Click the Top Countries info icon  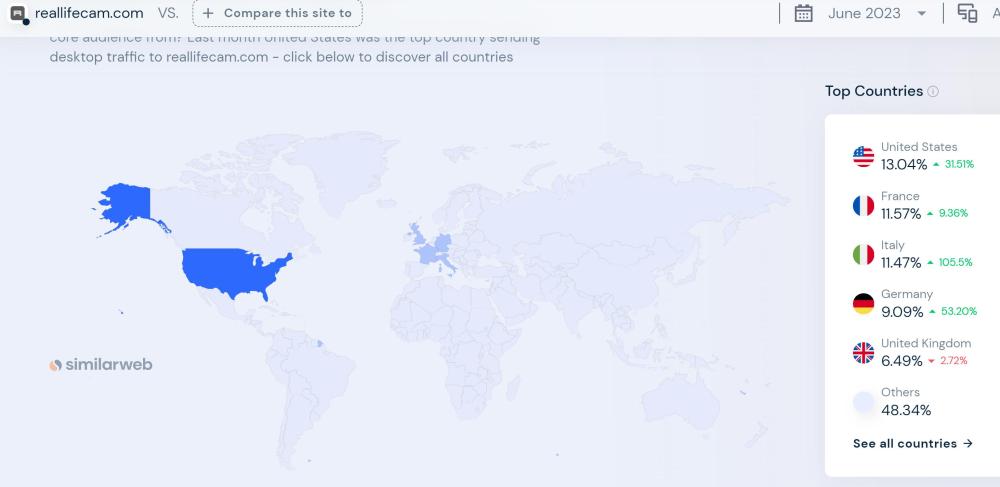click(933, 92)
